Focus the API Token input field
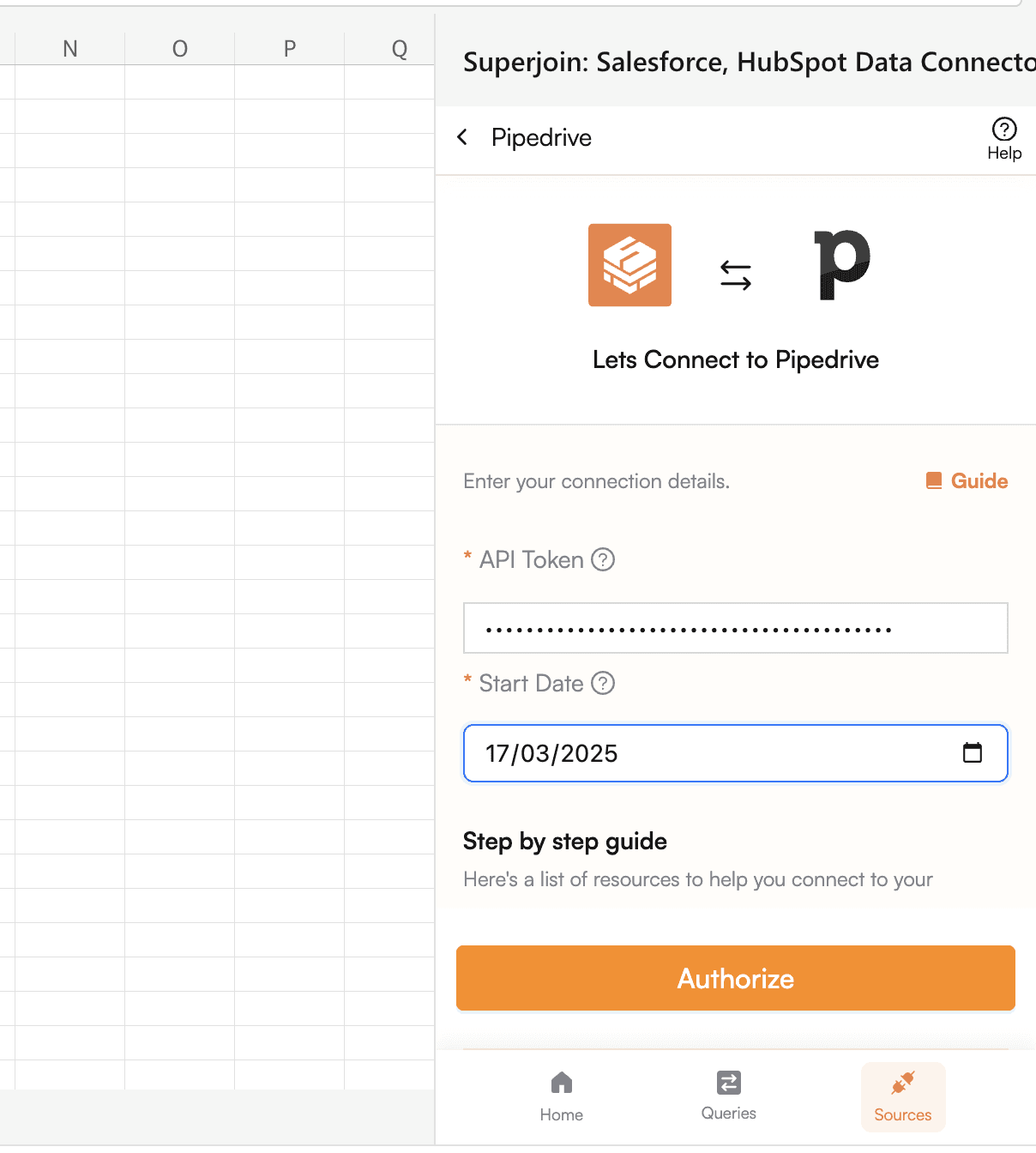Viewport: 1036px width, 1153px height. 736,628
